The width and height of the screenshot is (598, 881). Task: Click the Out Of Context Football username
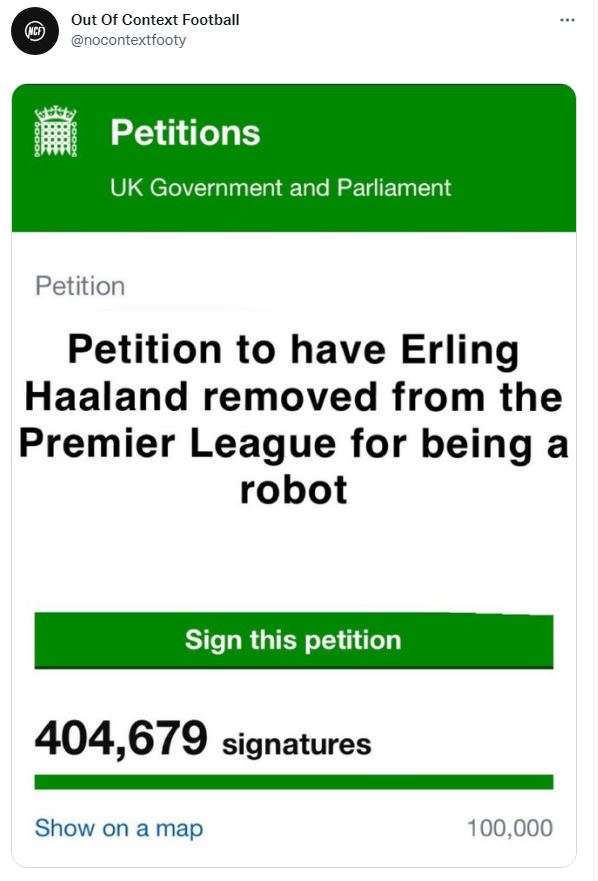(156, 18)
